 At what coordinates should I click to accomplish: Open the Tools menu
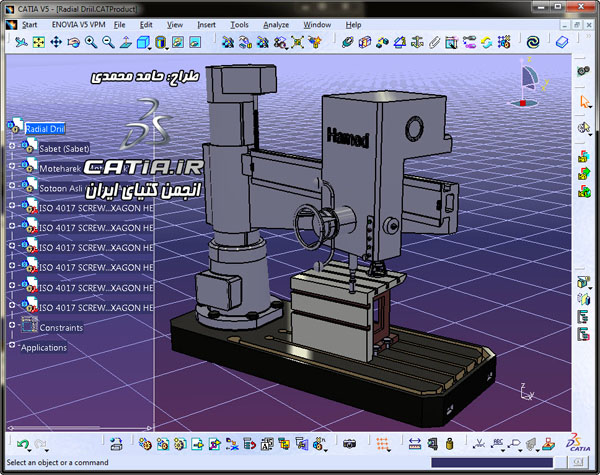point(239,25)
